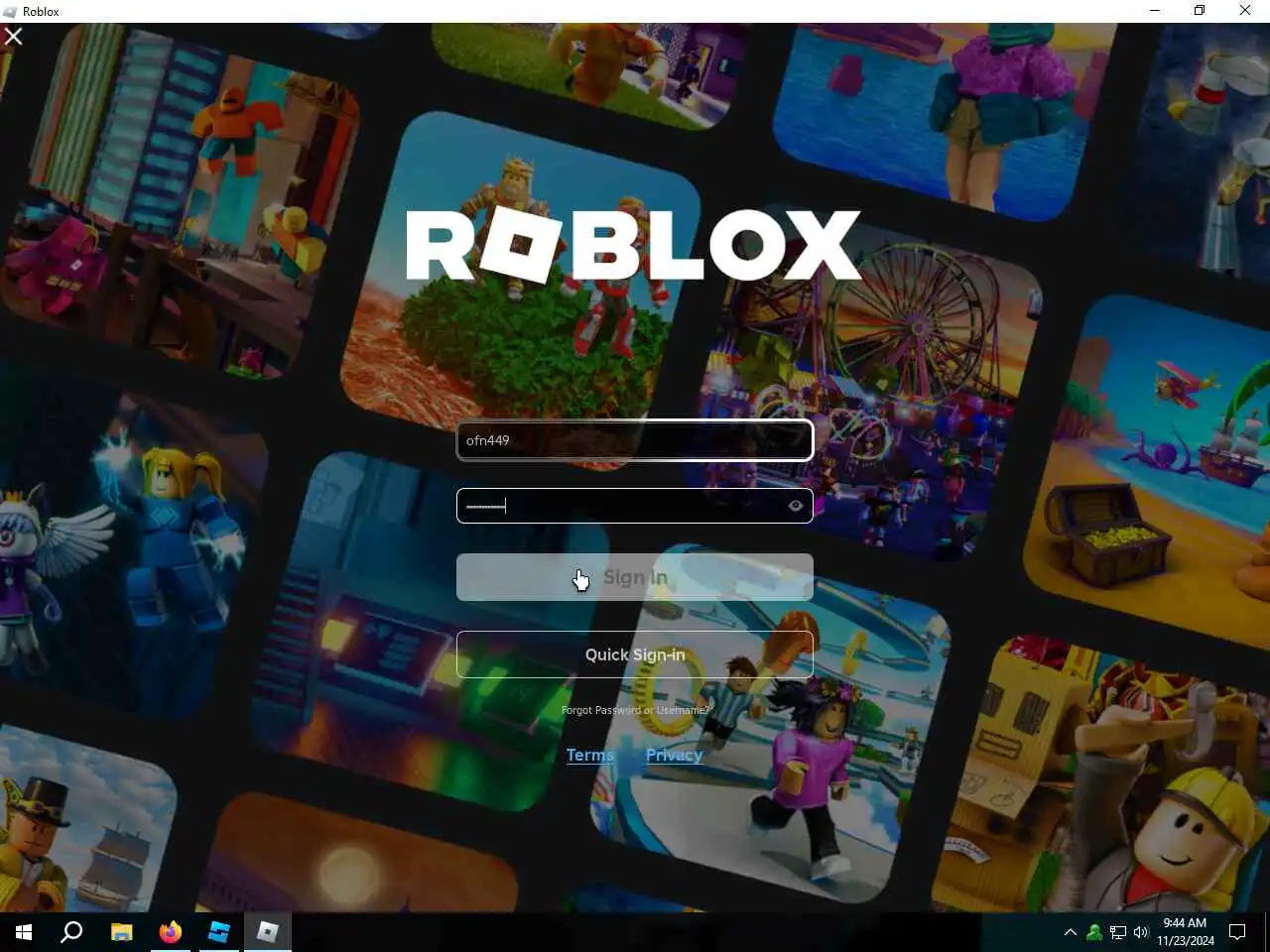Click the green user tray icon

point(1094,932)
